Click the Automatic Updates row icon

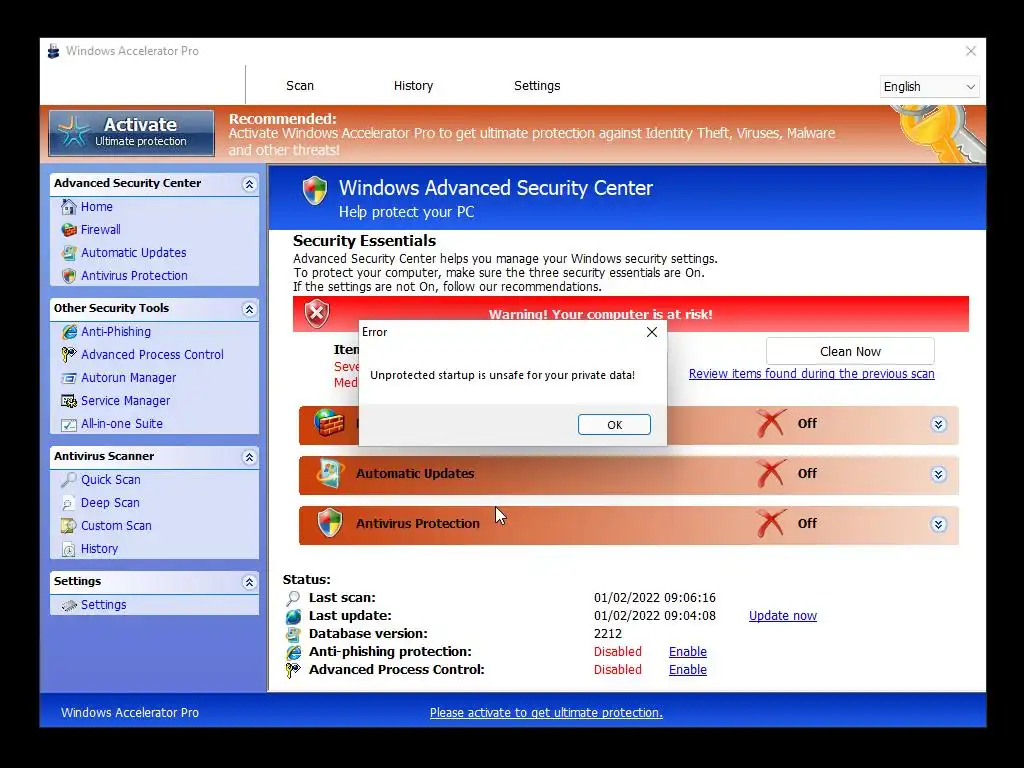tap(330, 473)
